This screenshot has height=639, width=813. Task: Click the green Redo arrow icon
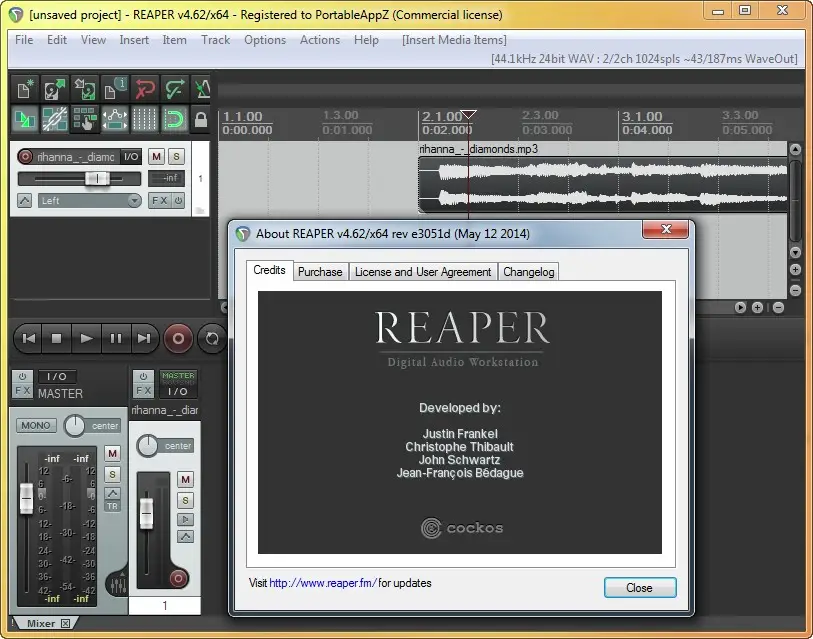point(175,89)
